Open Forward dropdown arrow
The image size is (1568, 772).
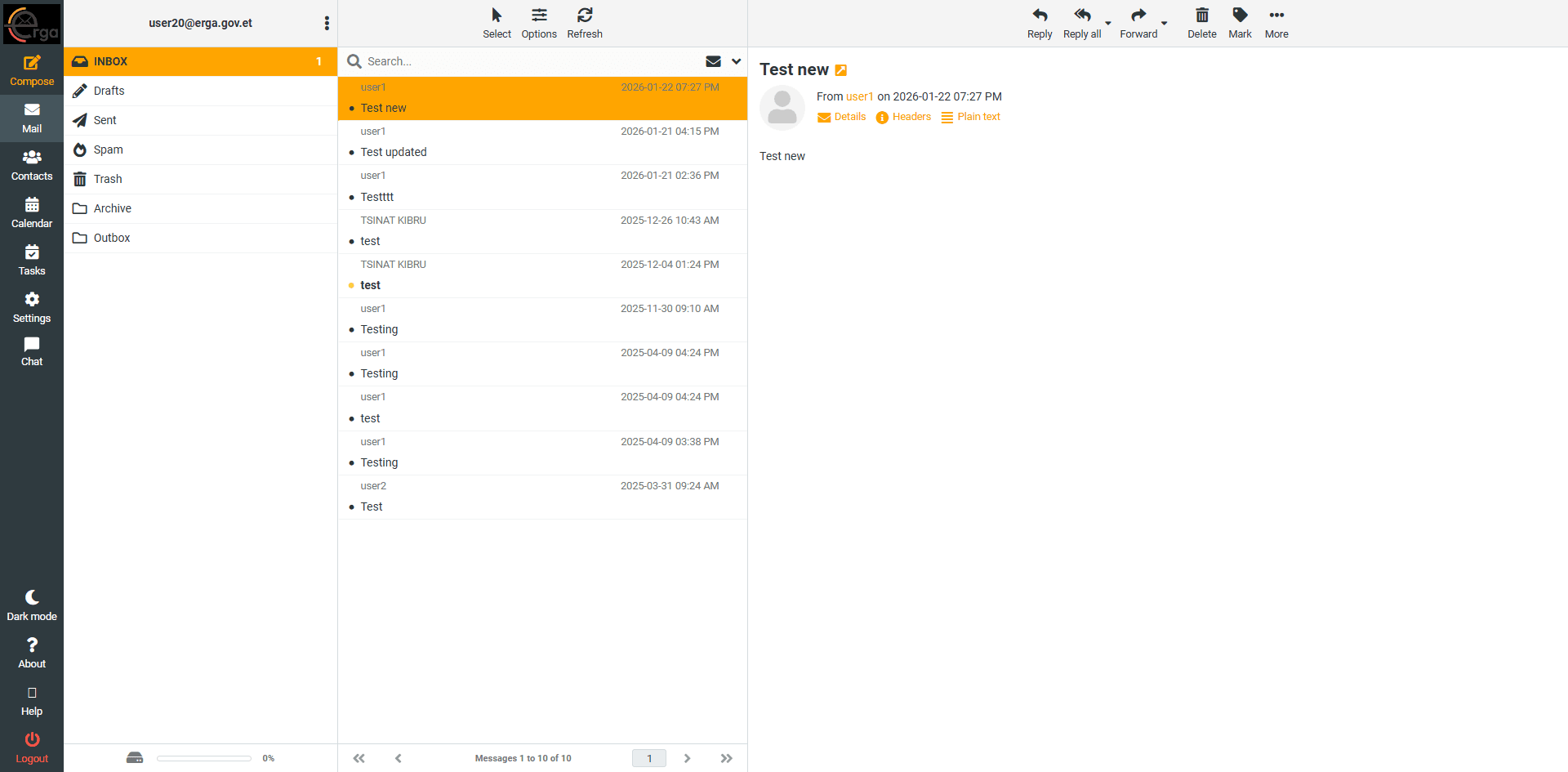tap(1165, 23)
